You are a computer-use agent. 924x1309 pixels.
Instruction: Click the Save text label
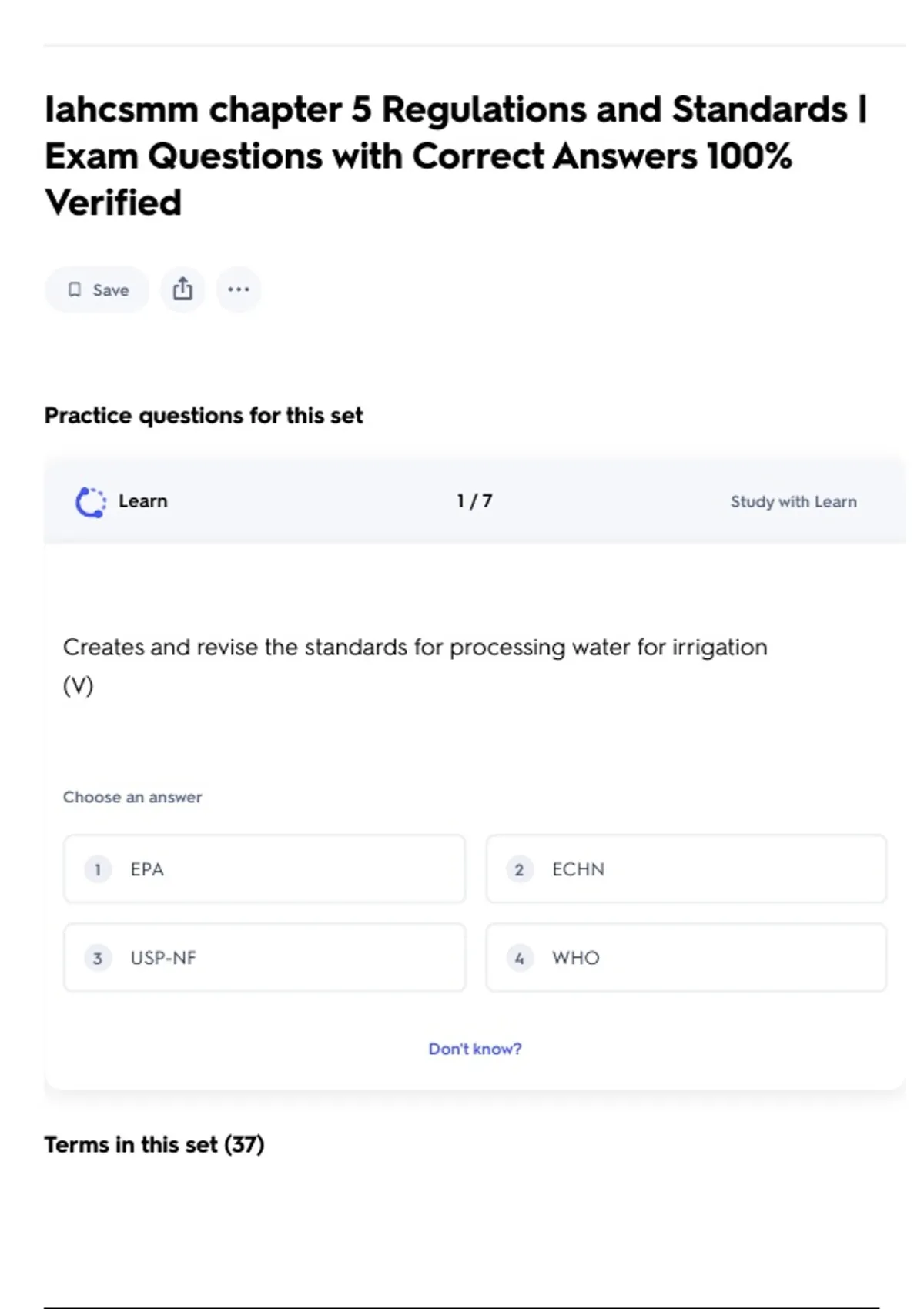(111, 290)
